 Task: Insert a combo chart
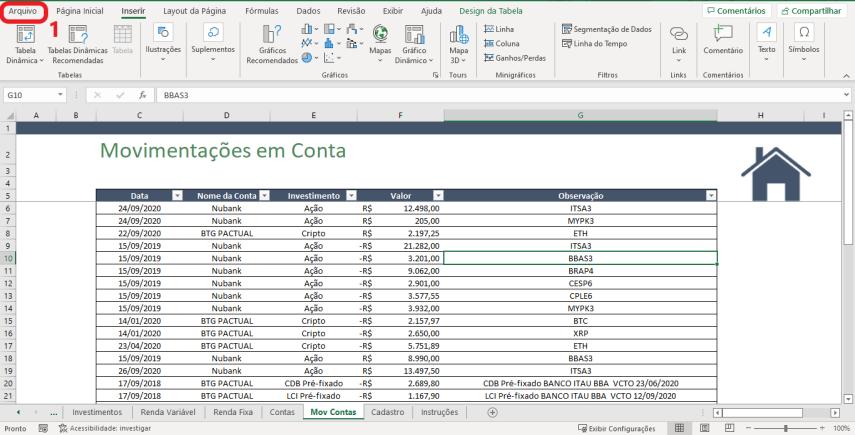tap(355, 43)
